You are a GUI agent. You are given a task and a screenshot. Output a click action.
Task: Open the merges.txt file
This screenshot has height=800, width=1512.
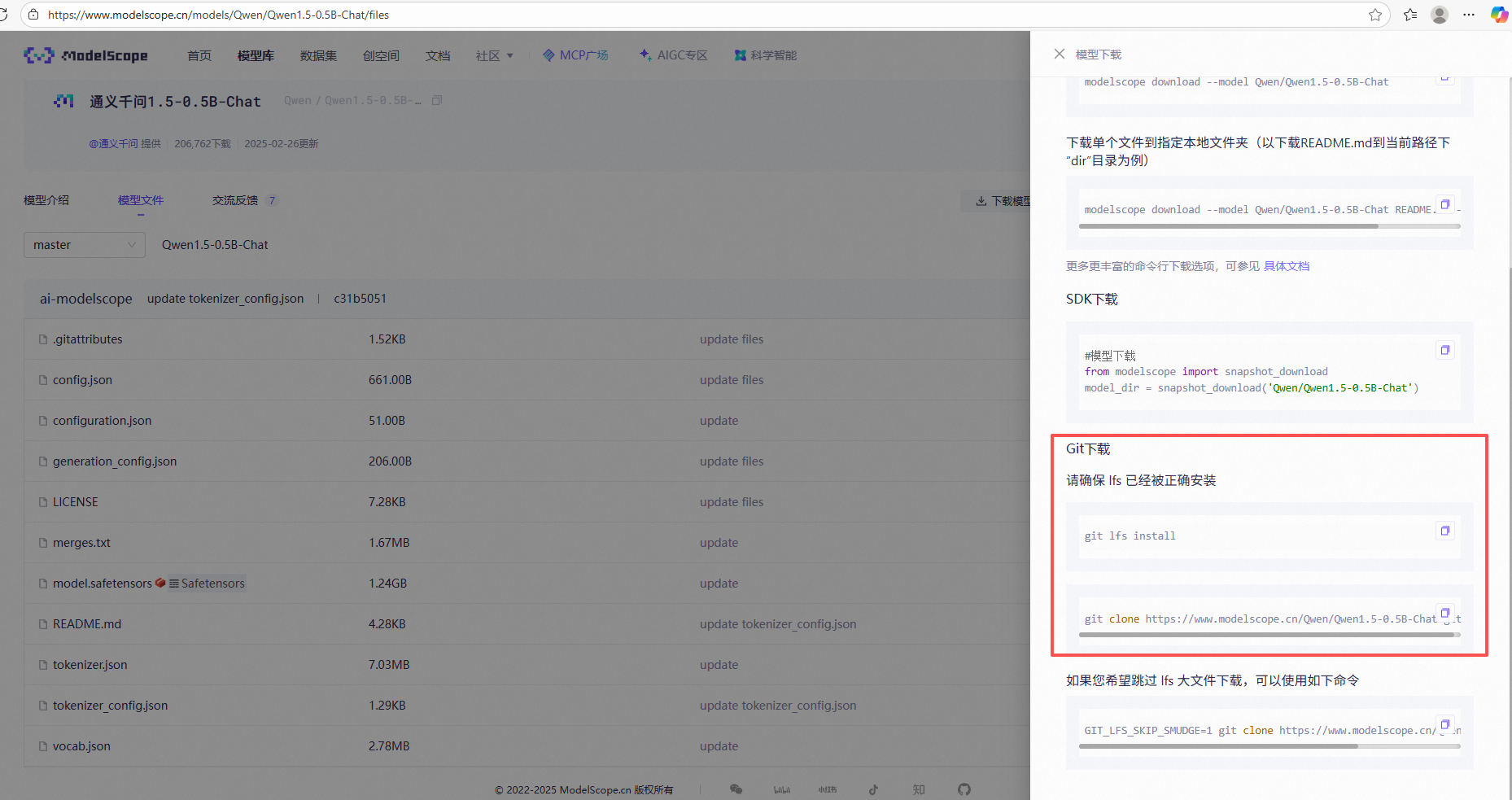(81, 543)
